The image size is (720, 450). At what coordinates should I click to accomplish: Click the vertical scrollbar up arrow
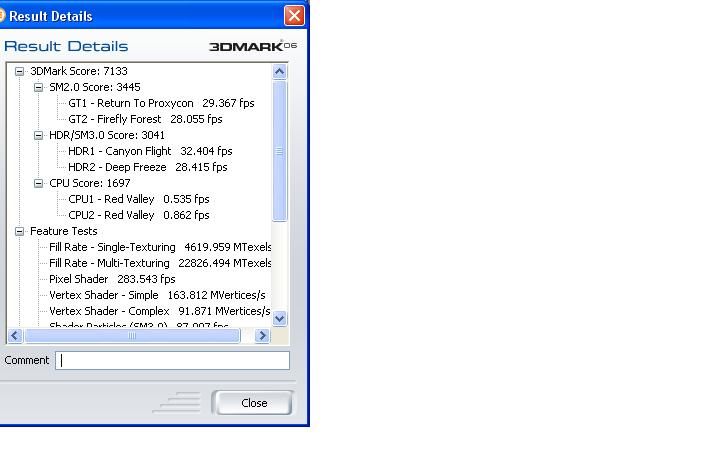(x=279, y=72)
